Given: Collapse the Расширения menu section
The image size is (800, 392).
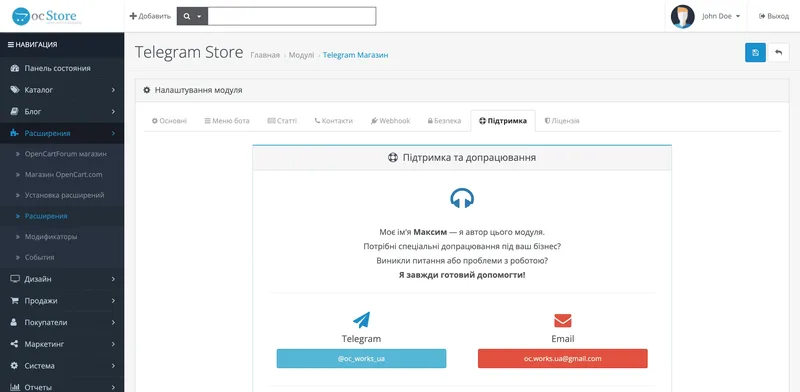Looking at the screenshot, I should [x=62, y=133].
